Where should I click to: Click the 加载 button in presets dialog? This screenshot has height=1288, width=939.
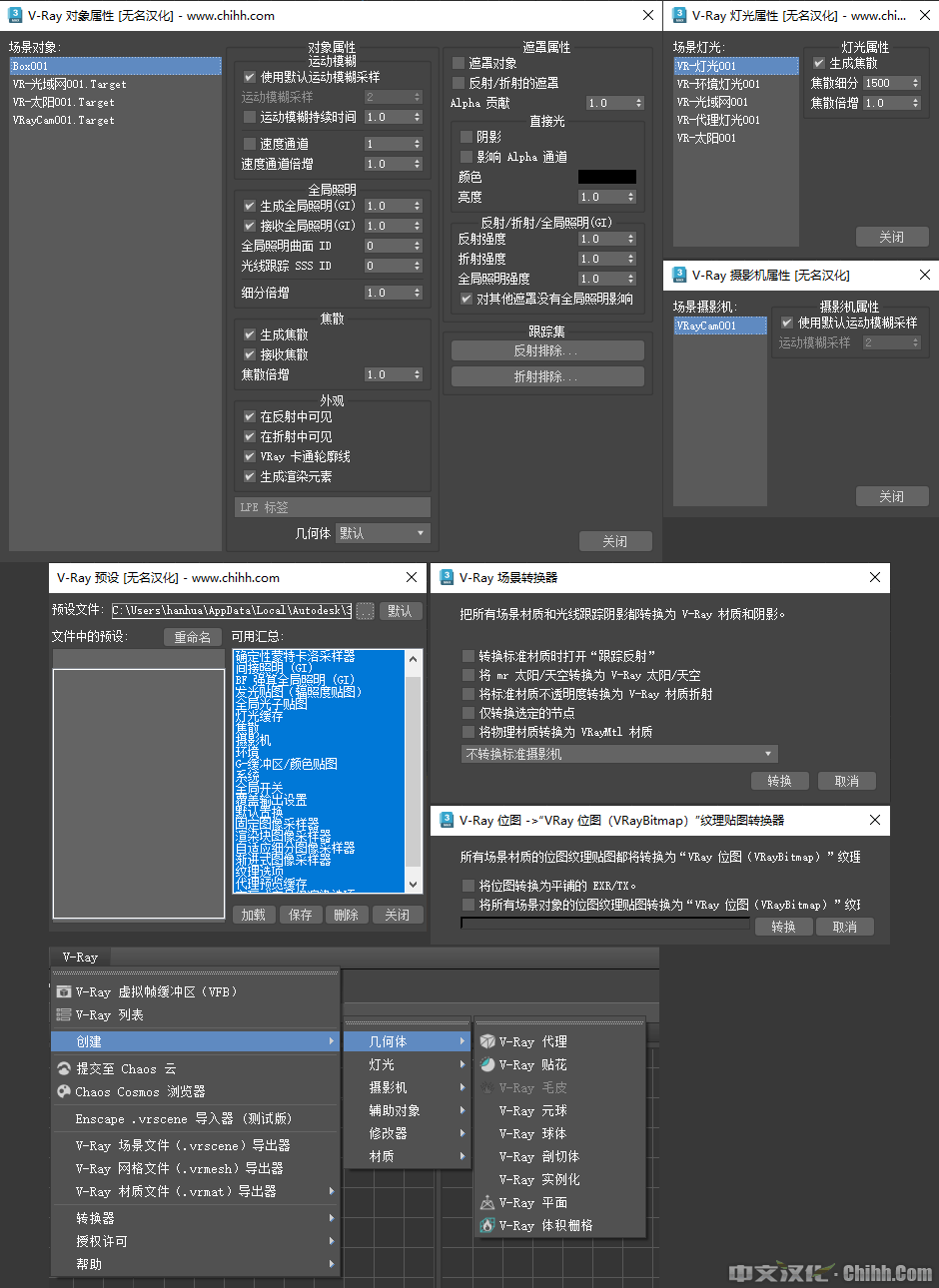coord(254,915)
